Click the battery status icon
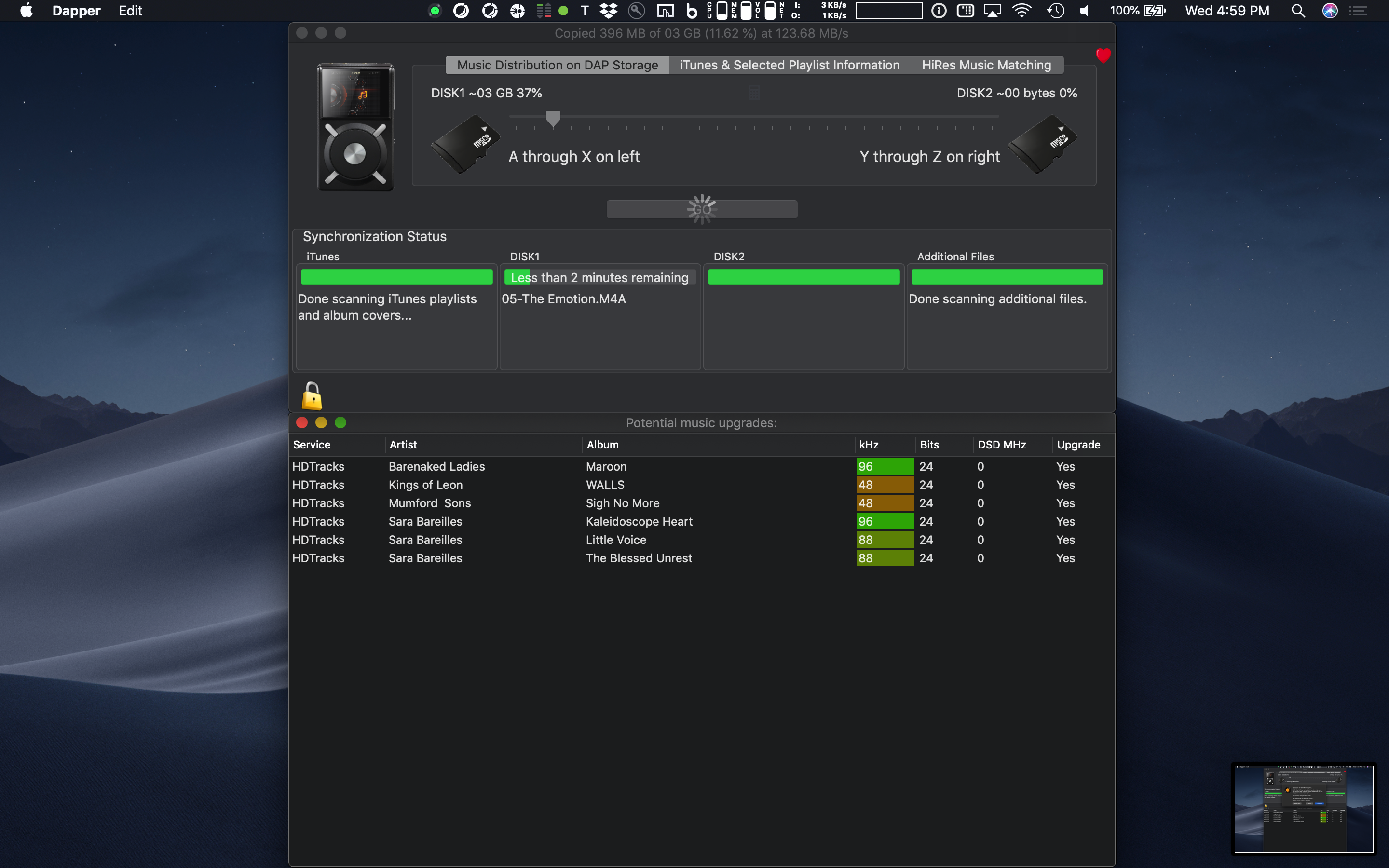The width and height of the screenshot is (1389, 868). pos(1155,10)
